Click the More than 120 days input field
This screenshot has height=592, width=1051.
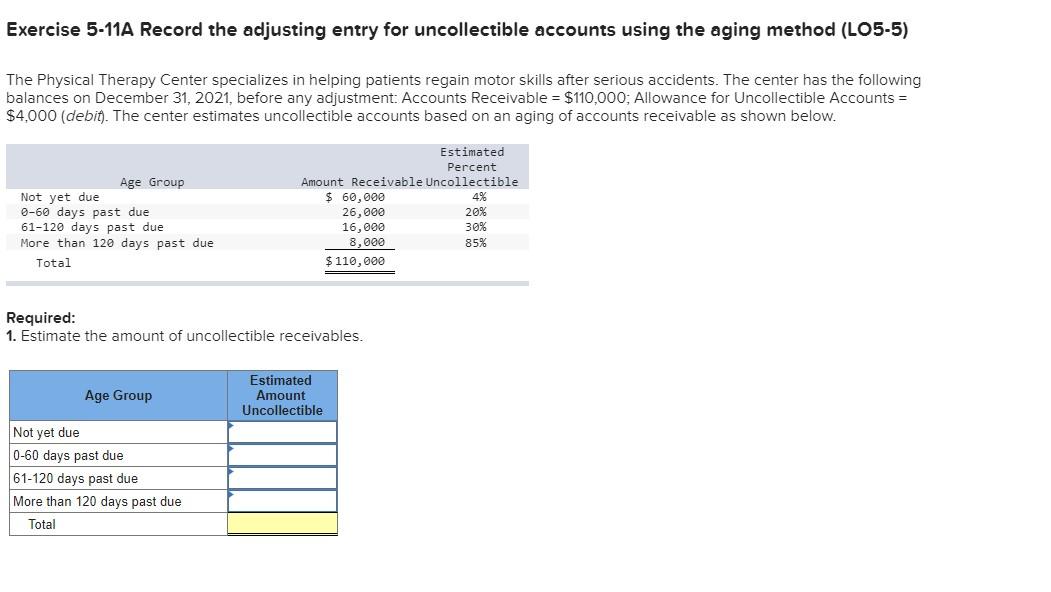point(281,500)
